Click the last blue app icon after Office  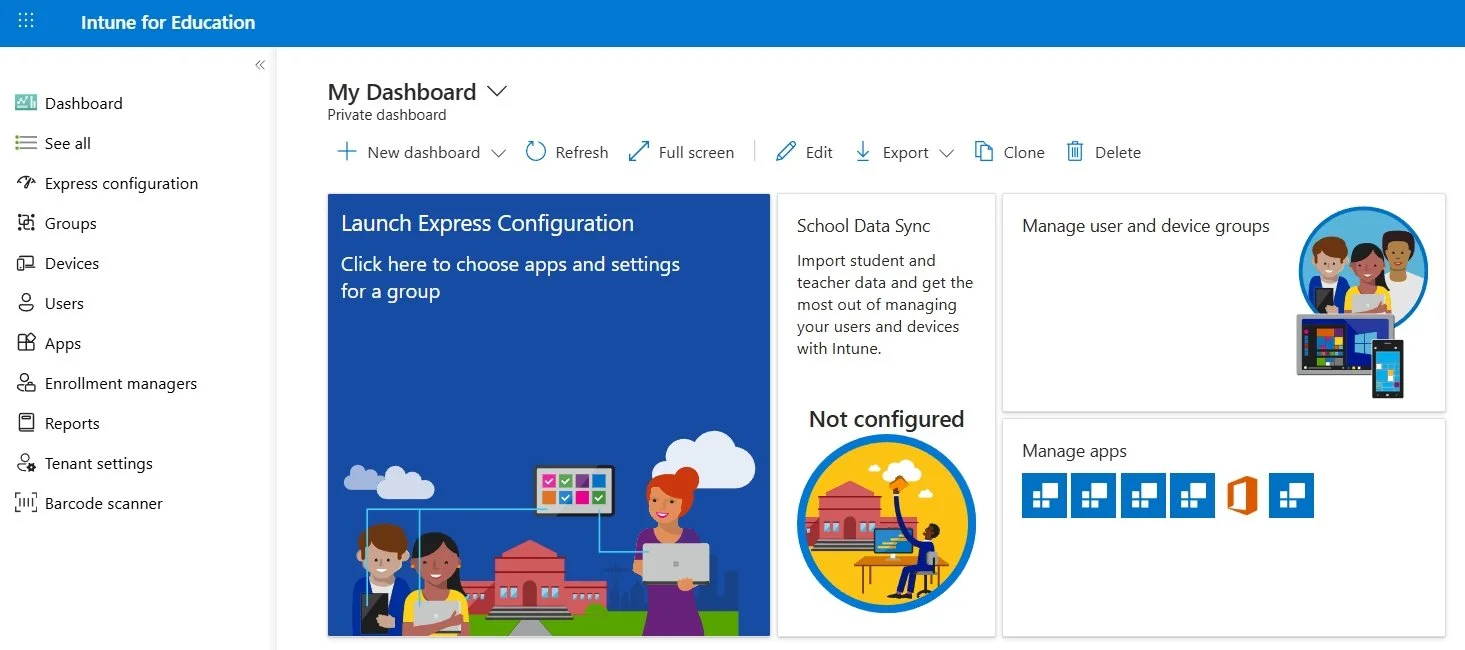pyautogui.click(x=1291, y=495)
